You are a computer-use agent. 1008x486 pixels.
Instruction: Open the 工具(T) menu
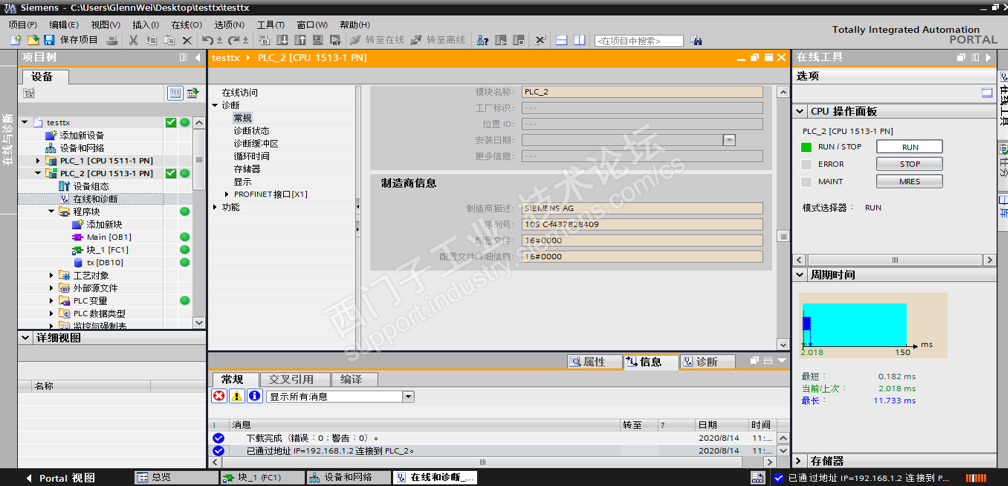pos(271,25)
